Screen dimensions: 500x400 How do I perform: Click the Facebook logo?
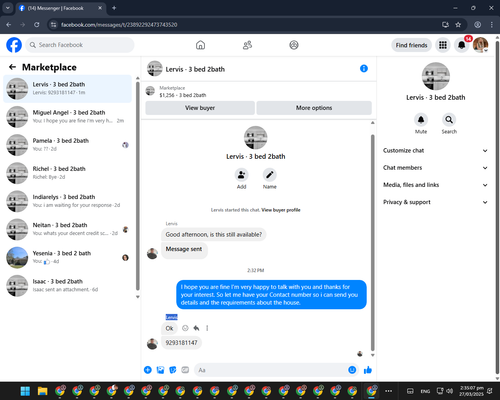[x=14, y=45]
